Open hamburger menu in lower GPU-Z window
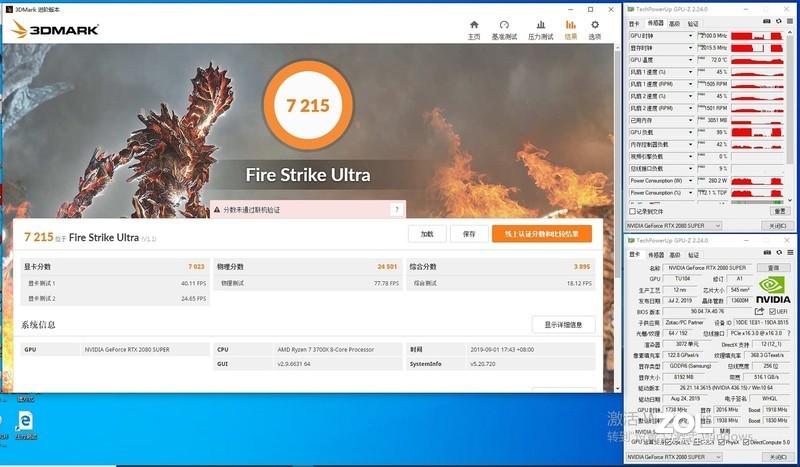 pyautogui.click(x=790, y=253)
